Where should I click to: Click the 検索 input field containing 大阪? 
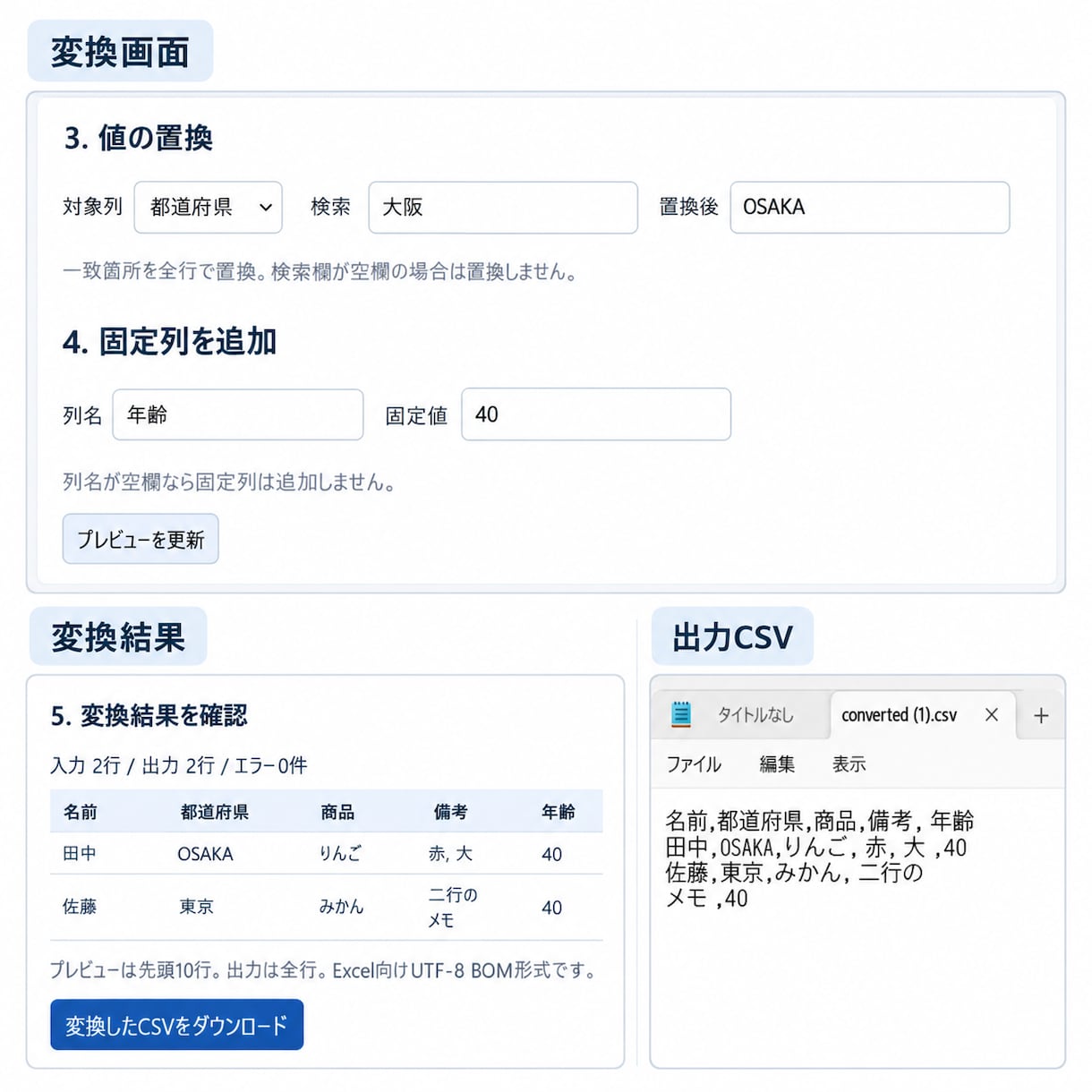503,207
